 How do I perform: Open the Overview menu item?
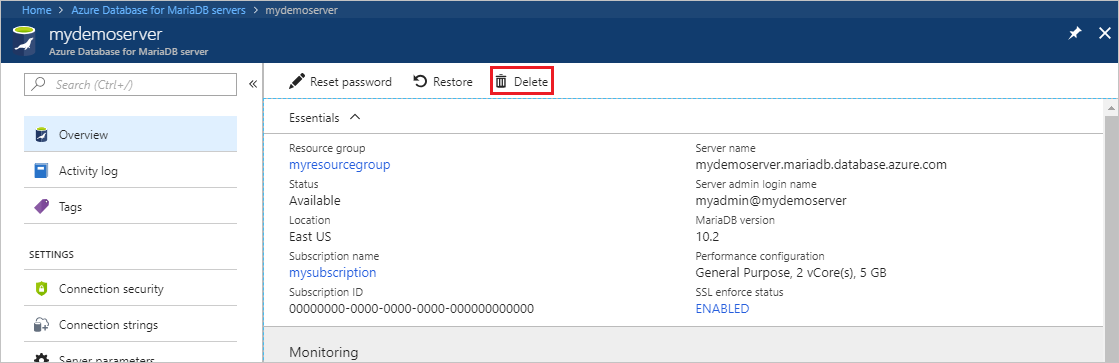131,135
